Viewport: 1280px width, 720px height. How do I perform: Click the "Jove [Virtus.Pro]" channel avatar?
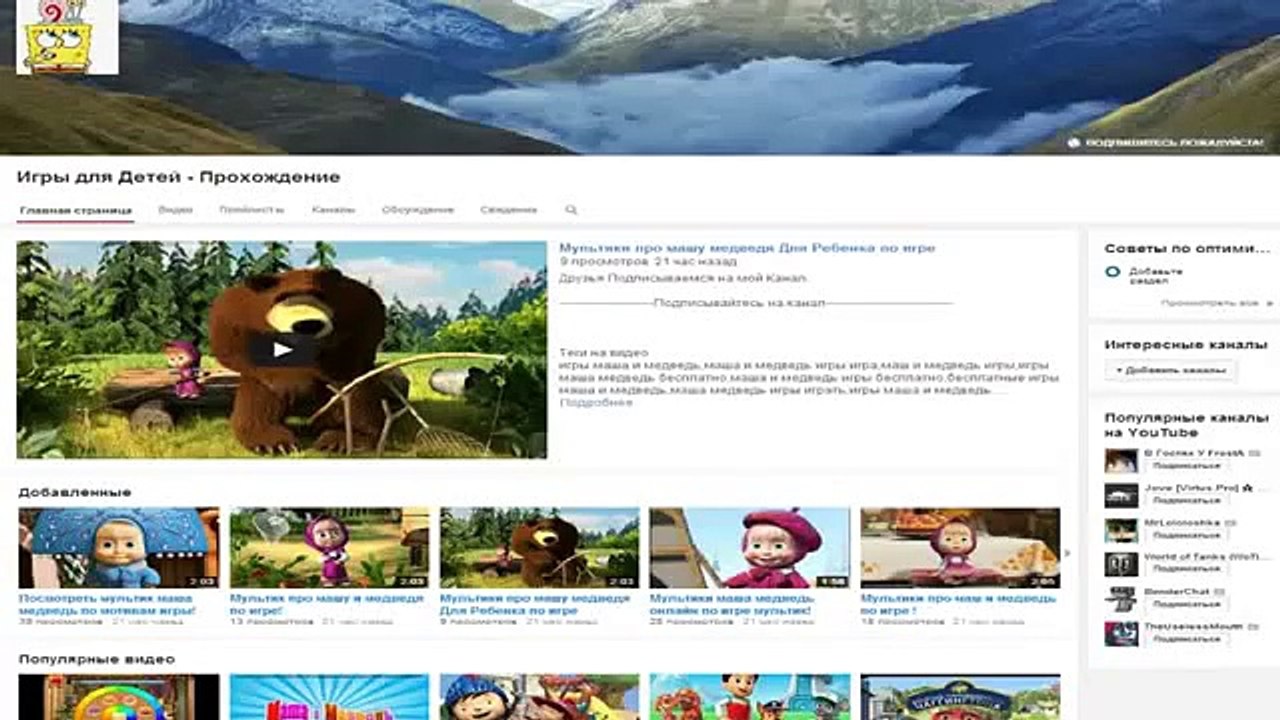point(1121,495)
